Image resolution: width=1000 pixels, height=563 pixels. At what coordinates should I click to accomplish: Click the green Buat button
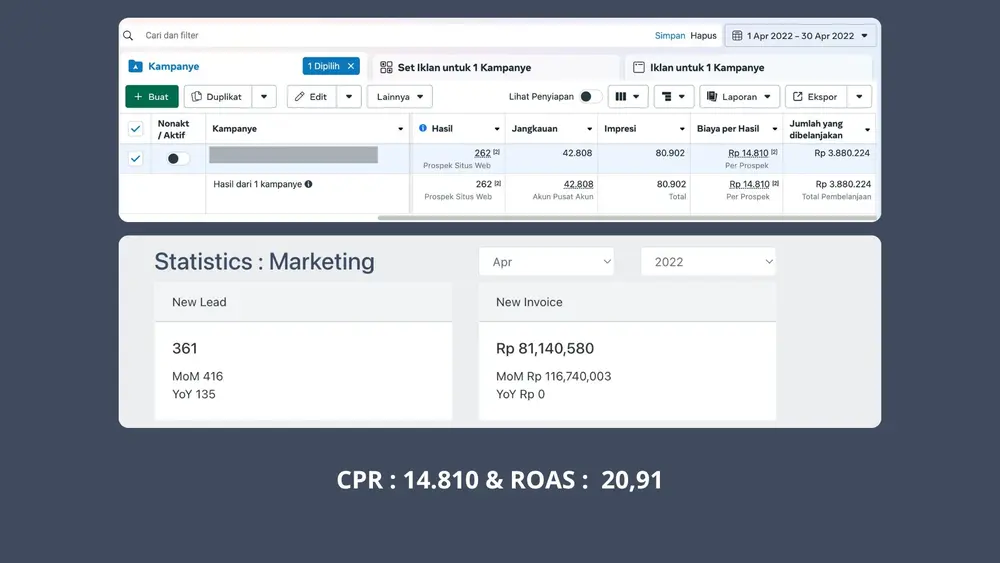152,97
